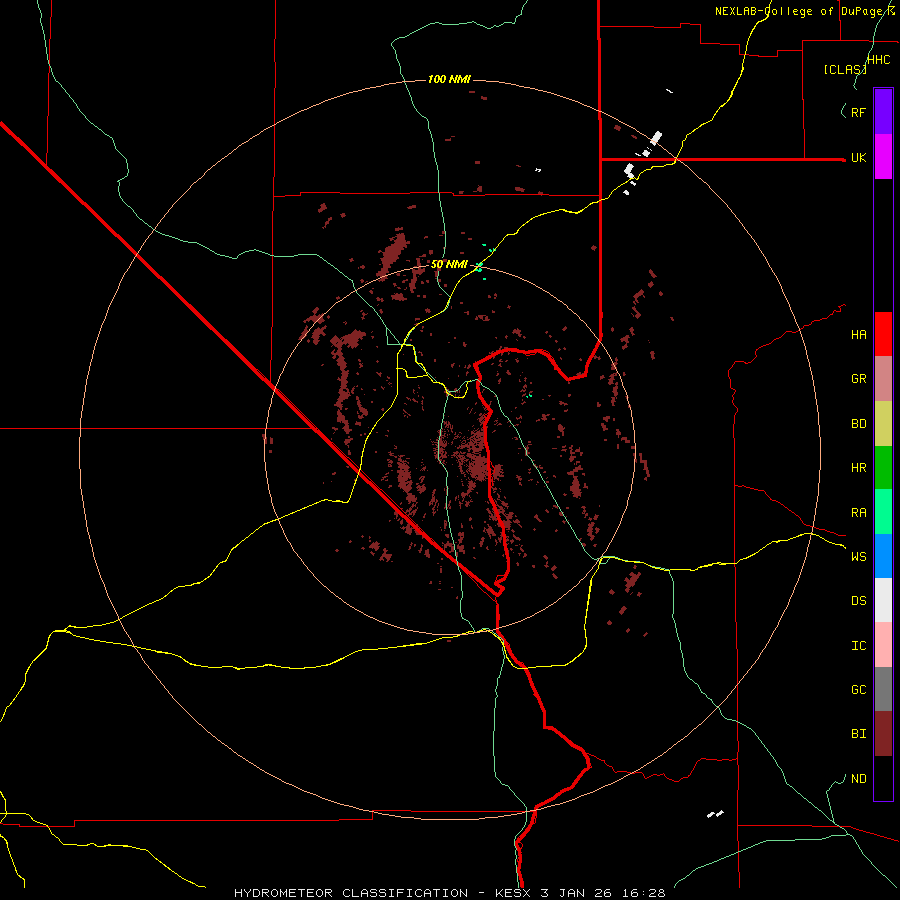This screenshot has width=900, height=900.
Task: Click the light green RA swatch
Action: tap(883, 512)
